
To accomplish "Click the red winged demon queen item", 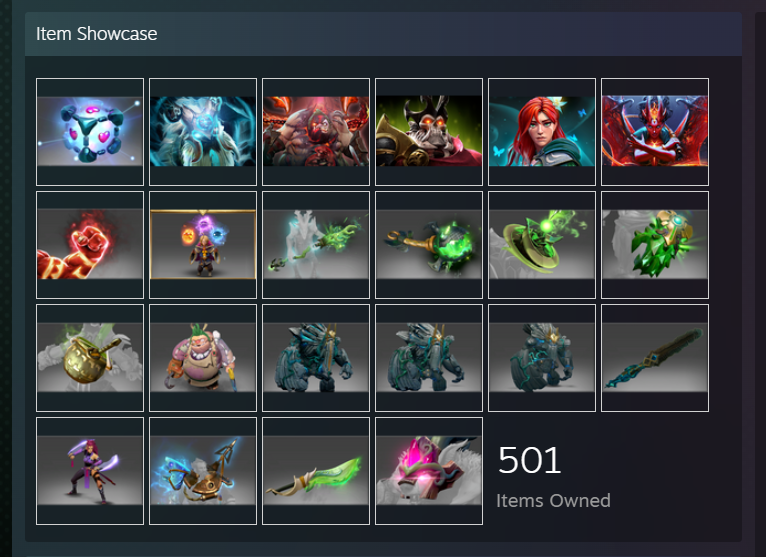I will (x=655, y=132).
